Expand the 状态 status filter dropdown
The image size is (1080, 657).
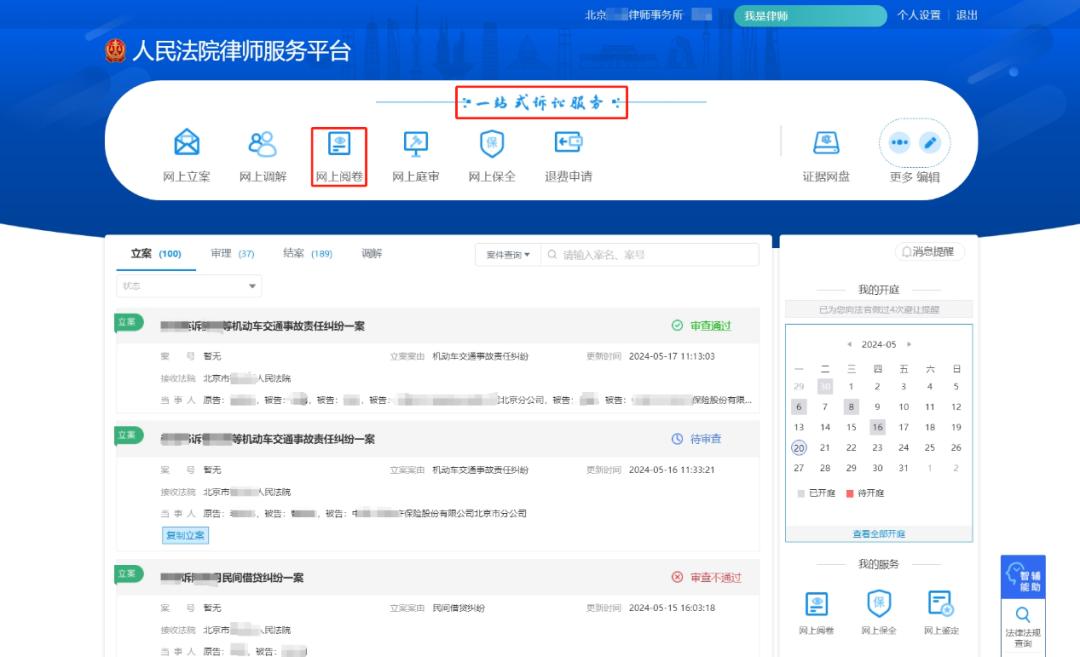188,285
